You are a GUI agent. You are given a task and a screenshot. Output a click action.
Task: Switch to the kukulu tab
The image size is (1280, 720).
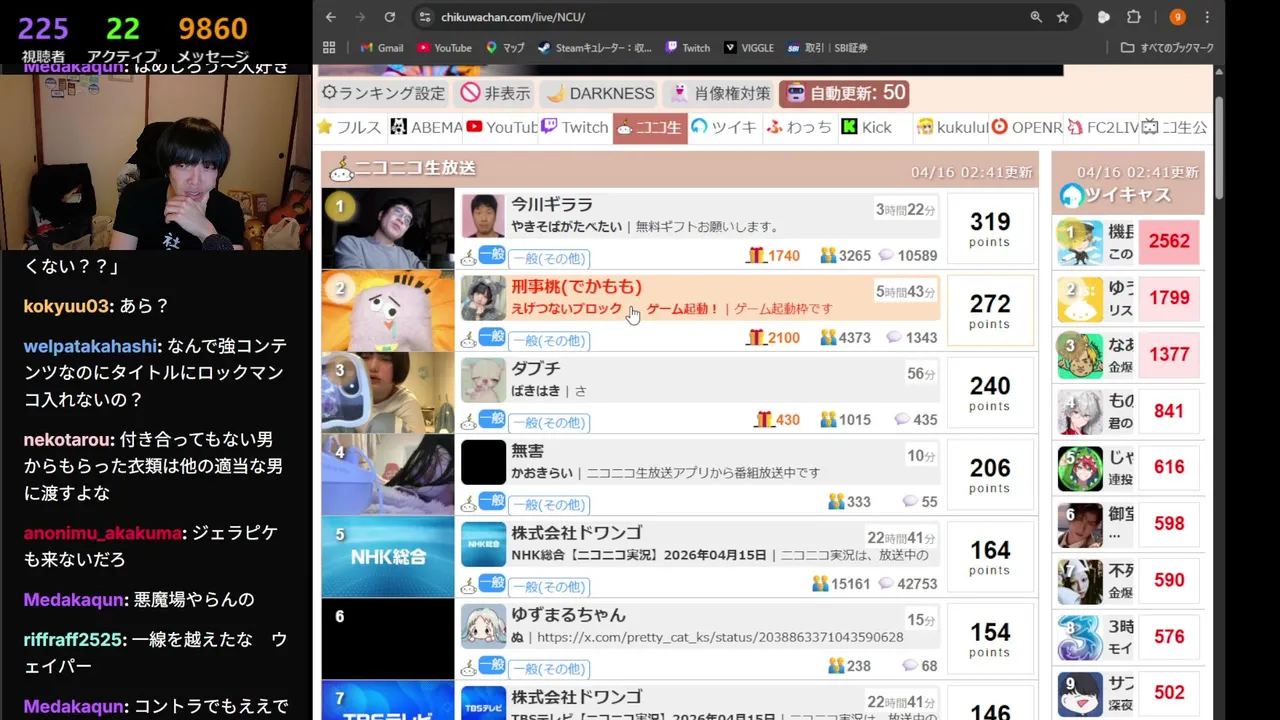pos(952,127)
